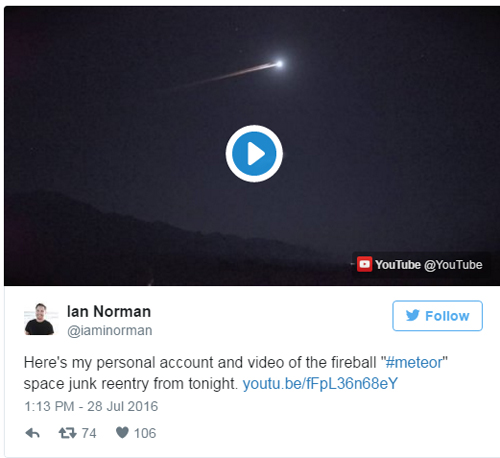This screenshot has width=500, height=458.
Task: Open the youtu.be/fFpL36n68eY link
Action: pyautogui.click(x=320, y=383)
